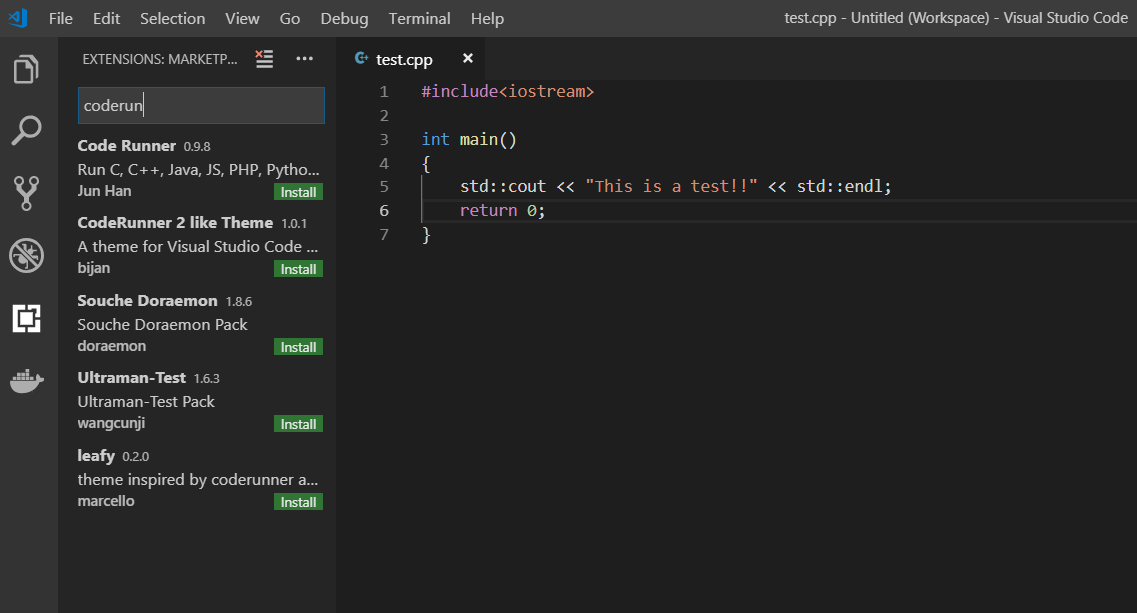Select the Extensions view icon
This screenshot has height=613, width=1137.
[27, 318]
